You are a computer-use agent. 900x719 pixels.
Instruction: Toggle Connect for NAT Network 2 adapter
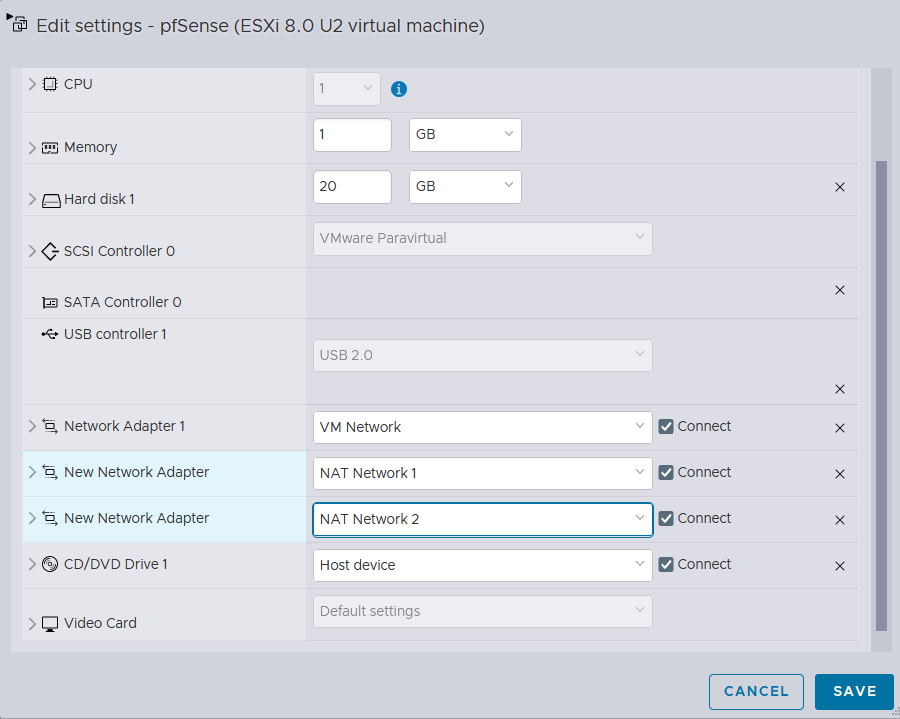(x=666, y=518)
